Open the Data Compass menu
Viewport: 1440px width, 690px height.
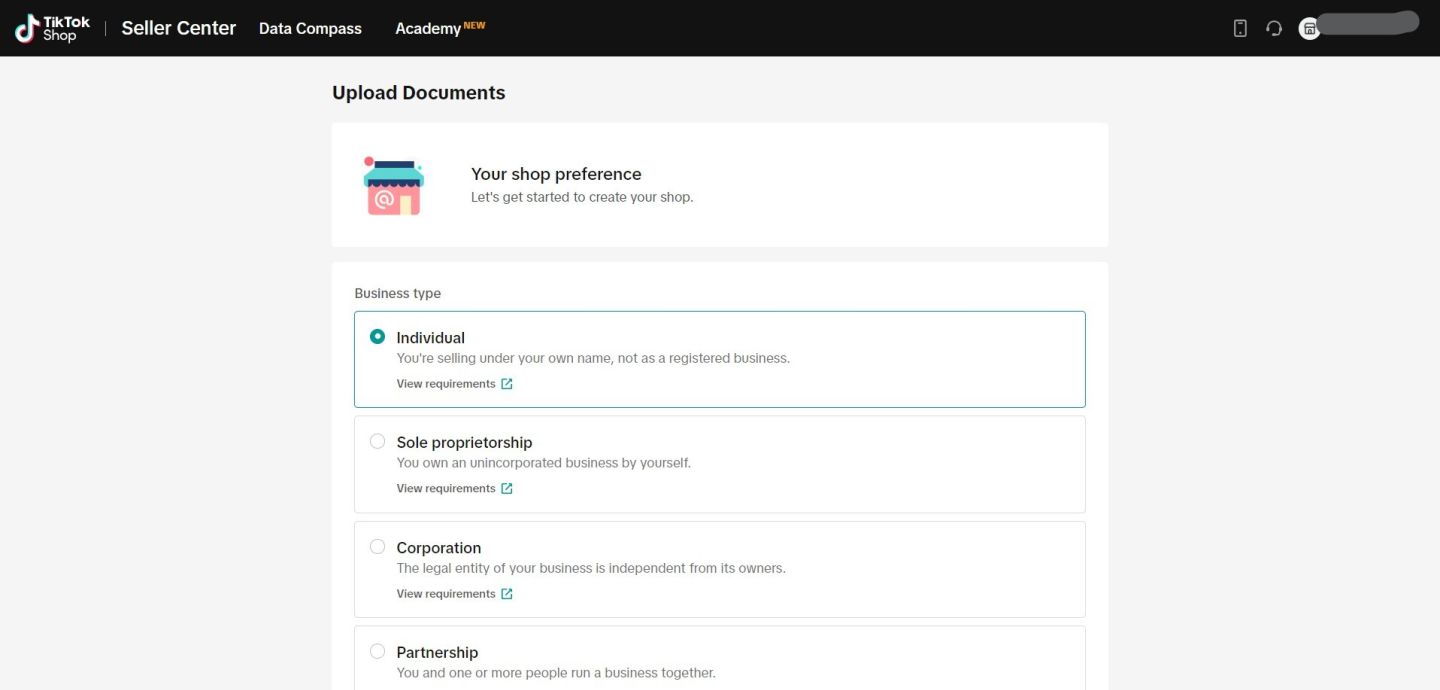click(x=310, y=28)
